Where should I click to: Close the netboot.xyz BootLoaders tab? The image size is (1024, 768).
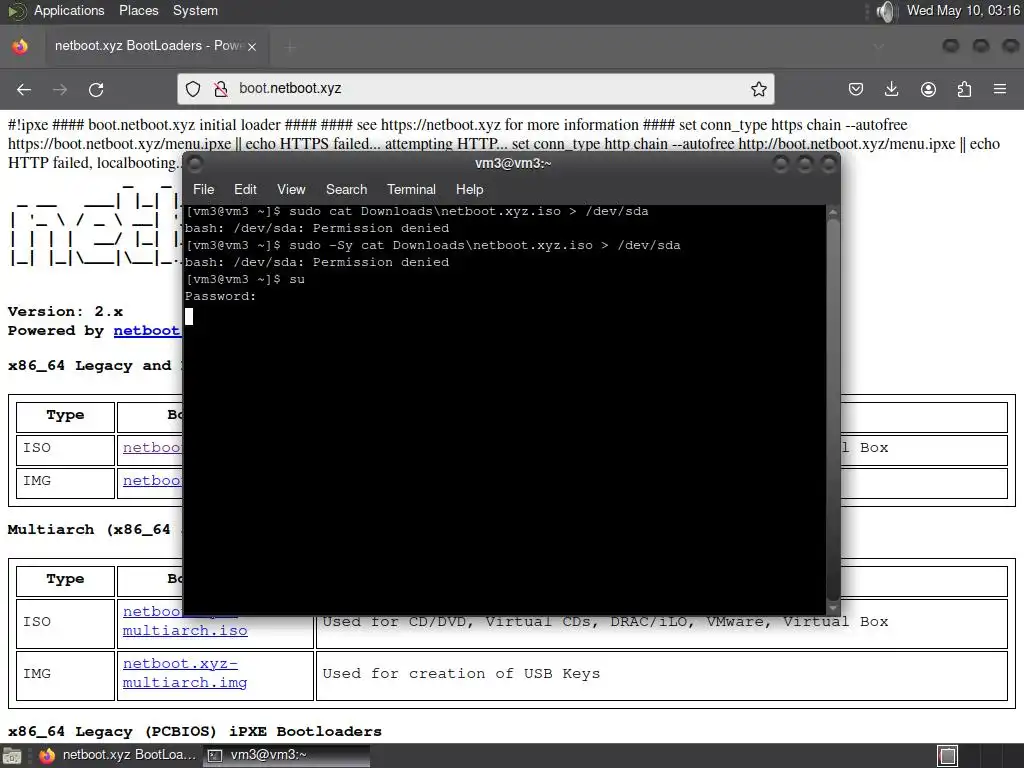click(x=252, y=46)
